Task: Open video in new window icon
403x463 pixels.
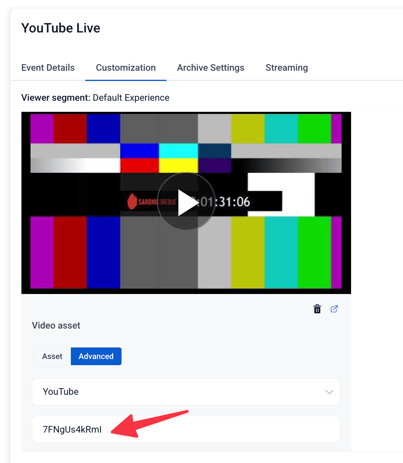Action: (334, 309)
